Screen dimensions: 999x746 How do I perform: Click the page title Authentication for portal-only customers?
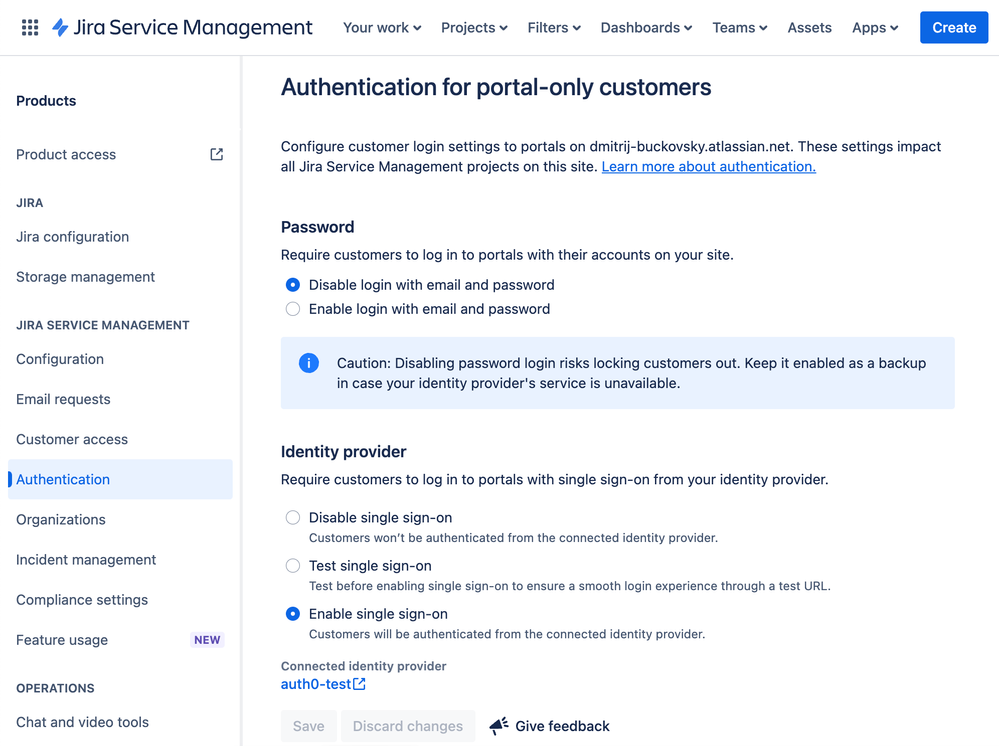pyautogui.click(x=496, y=87)
